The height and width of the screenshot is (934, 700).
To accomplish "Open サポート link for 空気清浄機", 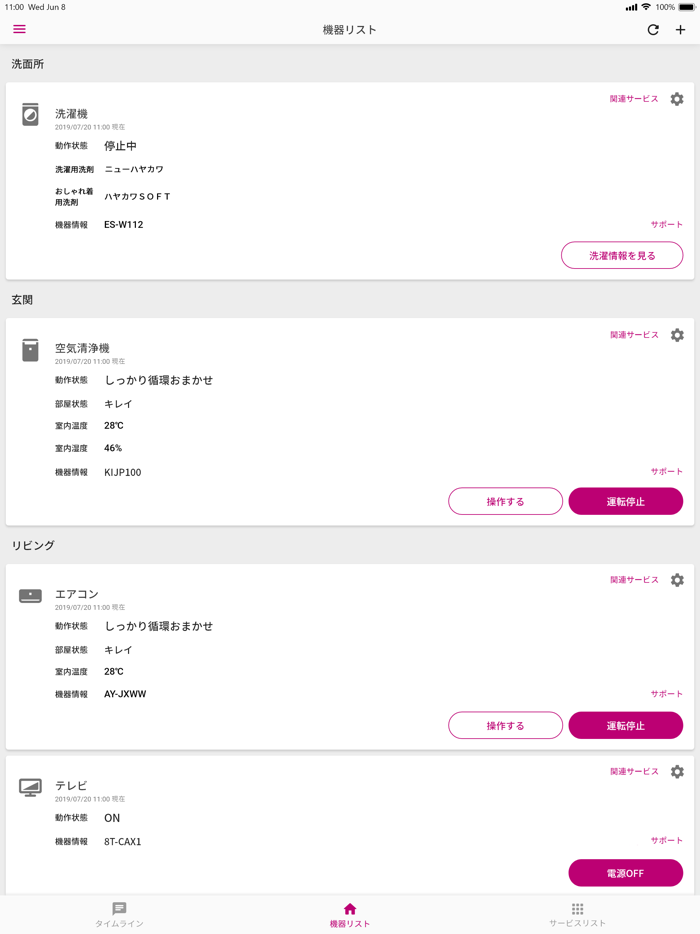I will [x=667, y=472].
